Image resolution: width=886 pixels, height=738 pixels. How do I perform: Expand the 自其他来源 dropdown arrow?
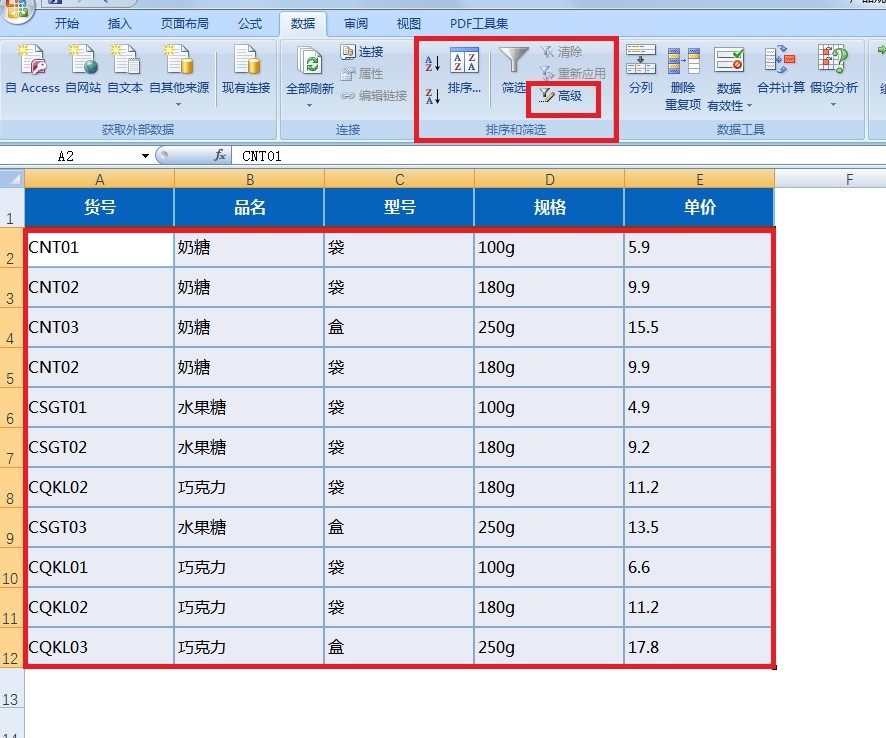click(x=178, y=103)
